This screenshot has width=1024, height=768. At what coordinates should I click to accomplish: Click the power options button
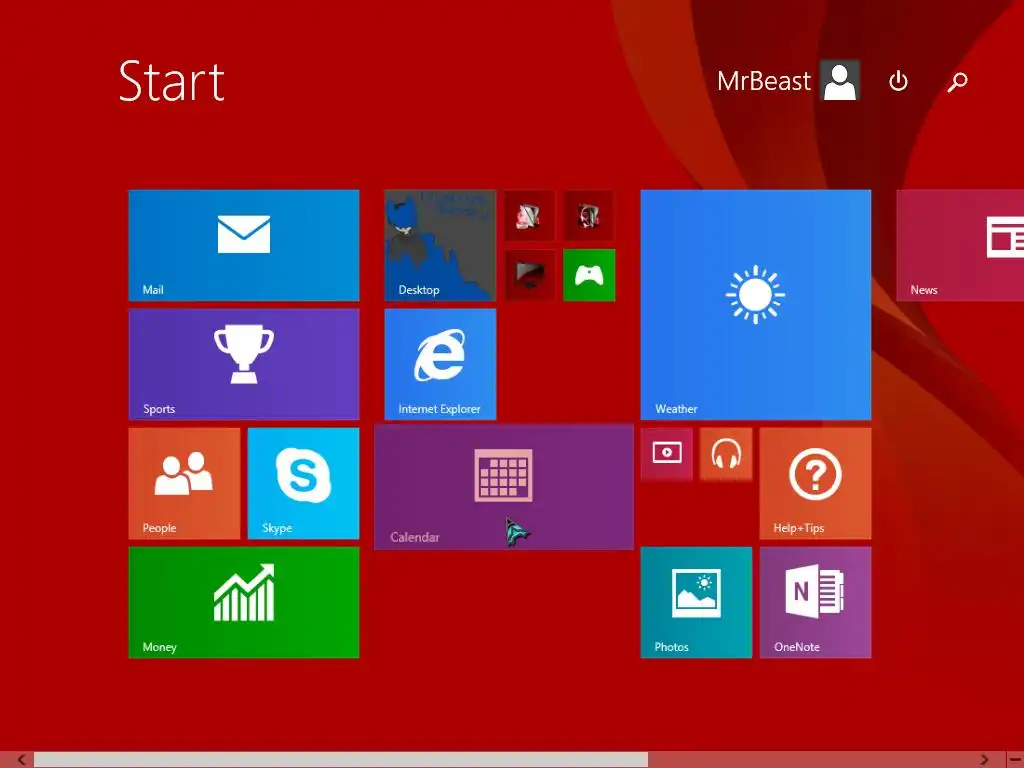pos(899,82)
